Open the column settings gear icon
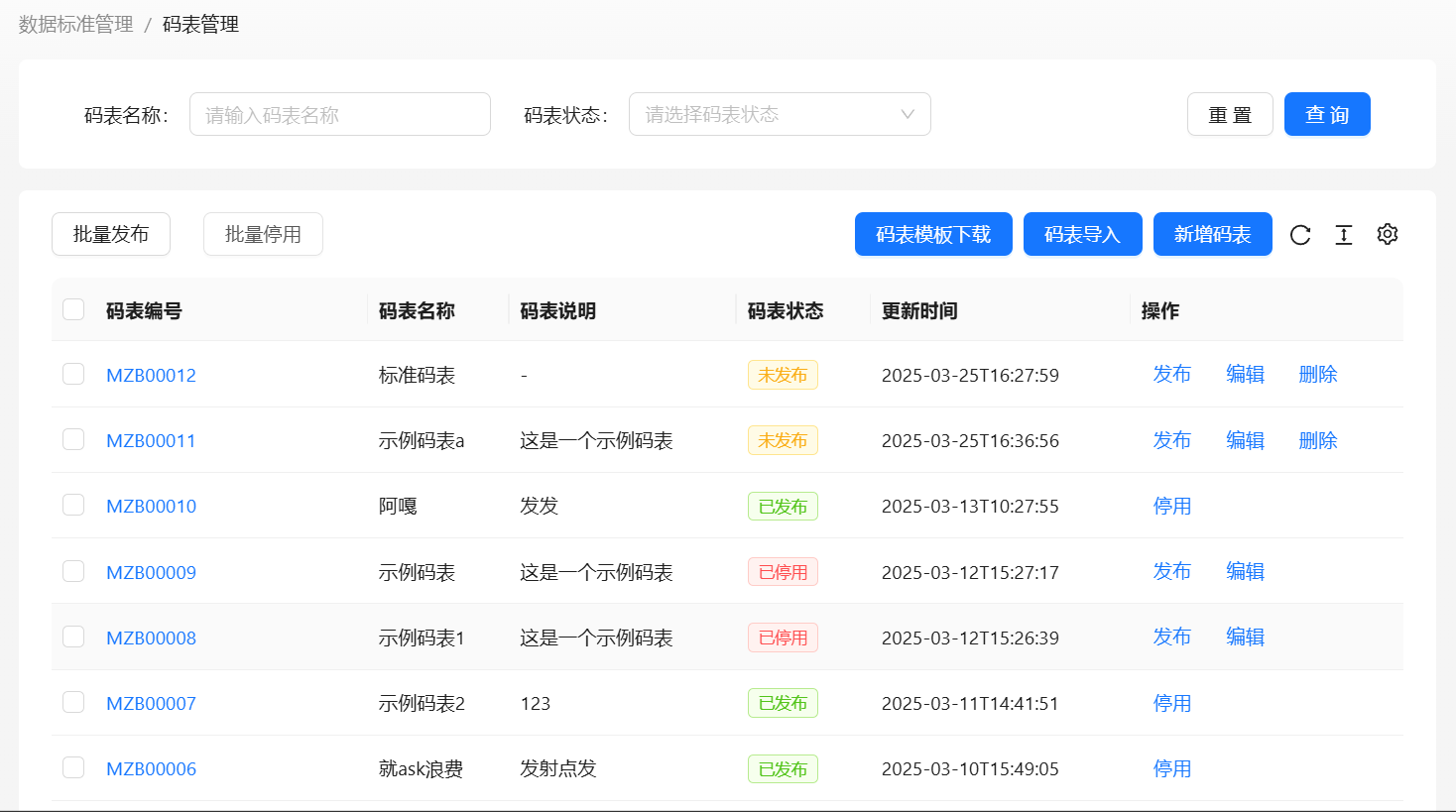 (1387, 234)
